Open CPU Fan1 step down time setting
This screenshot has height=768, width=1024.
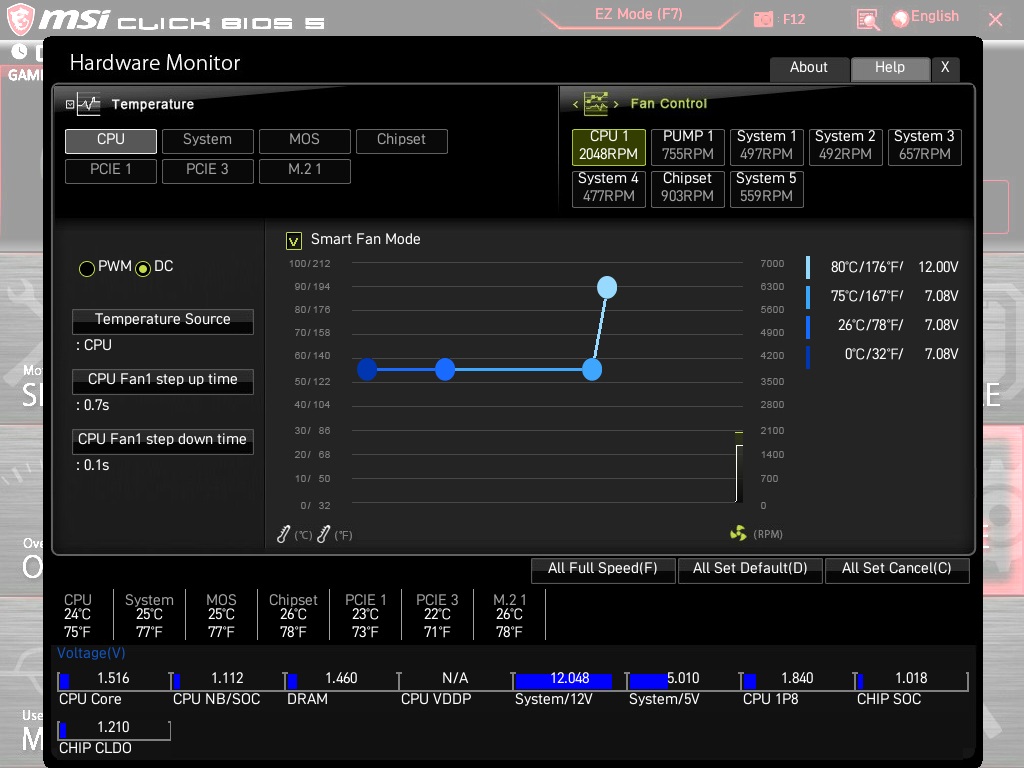(x=163, y=441)
